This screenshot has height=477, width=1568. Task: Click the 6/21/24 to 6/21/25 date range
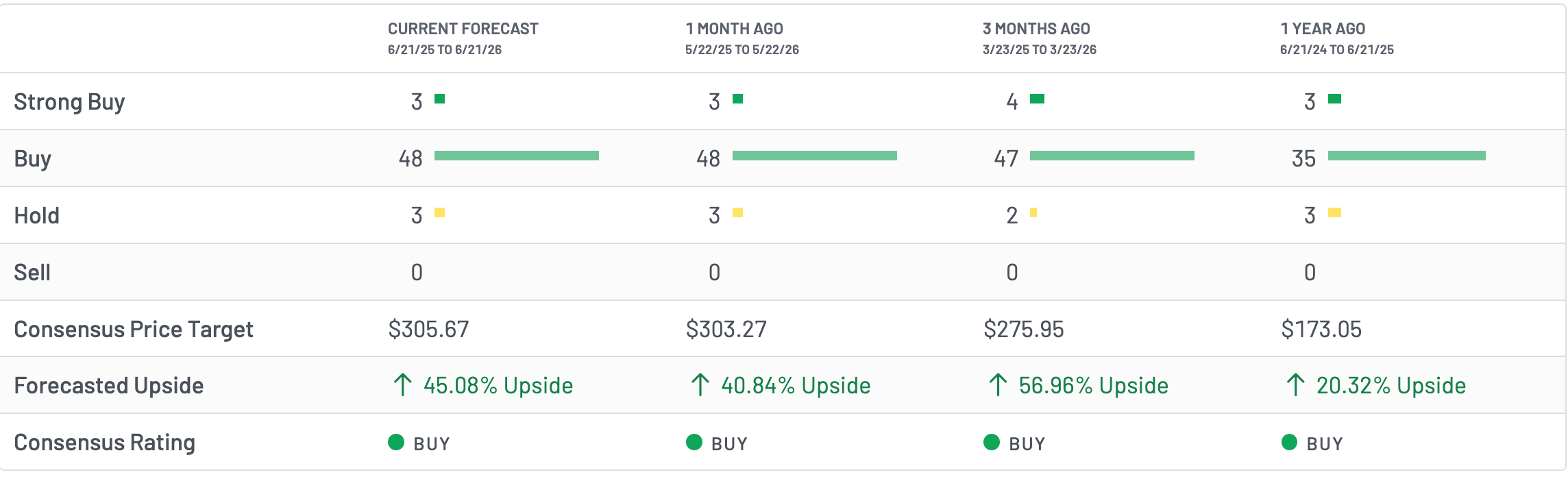coord(1337,49)
